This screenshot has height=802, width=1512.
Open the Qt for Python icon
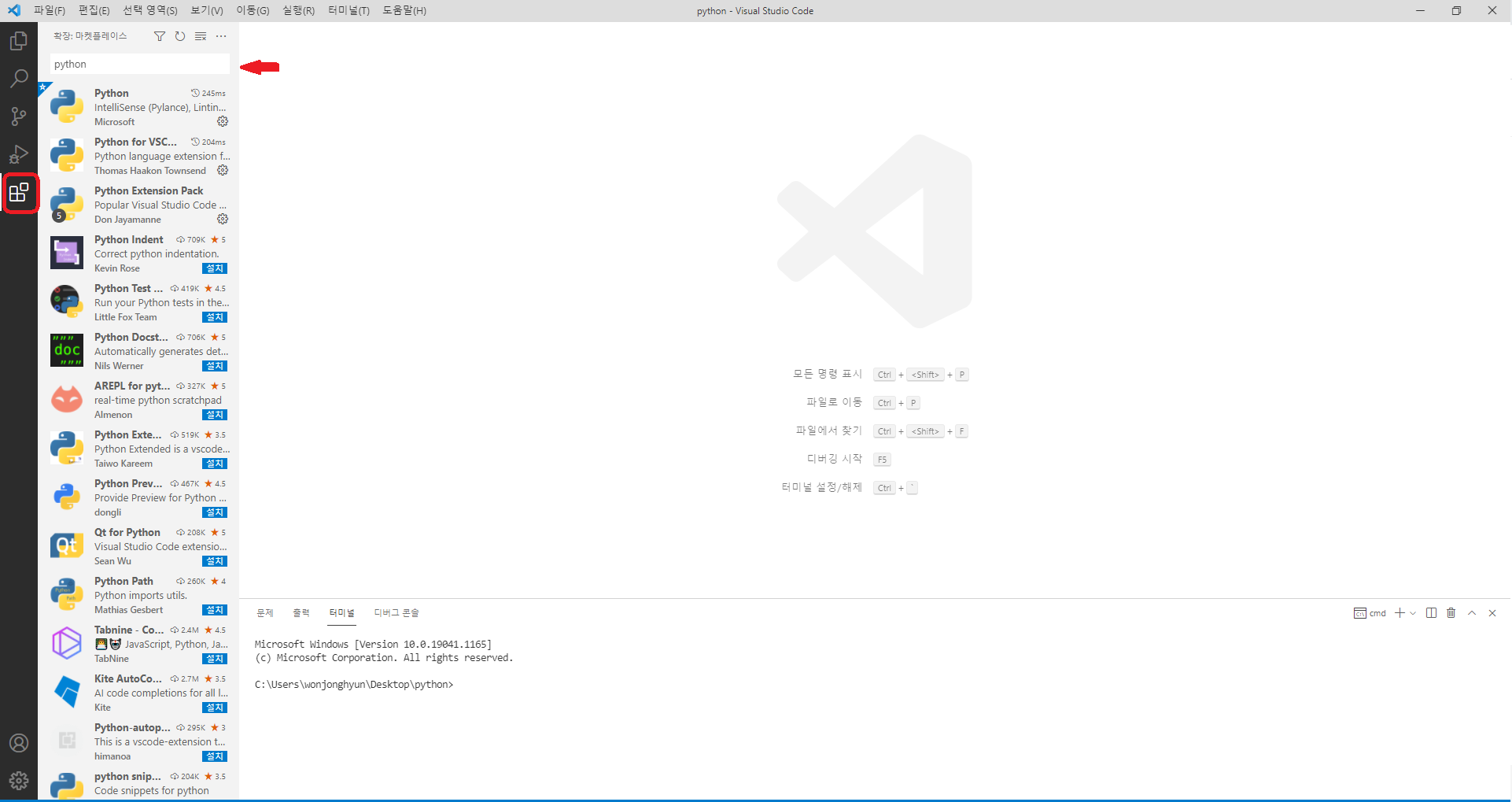point(67,545)
